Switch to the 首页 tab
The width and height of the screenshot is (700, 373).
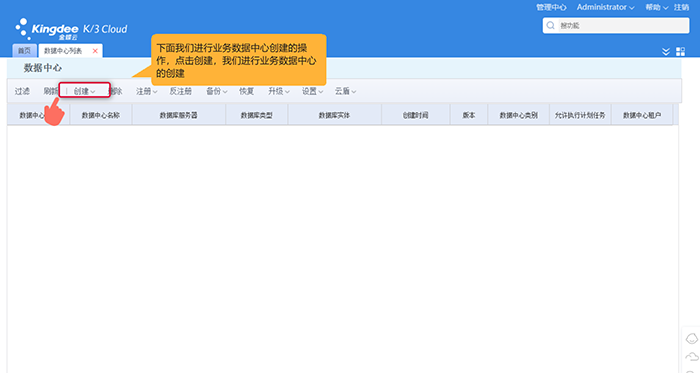pyautogui.click(x=24, y=51)
